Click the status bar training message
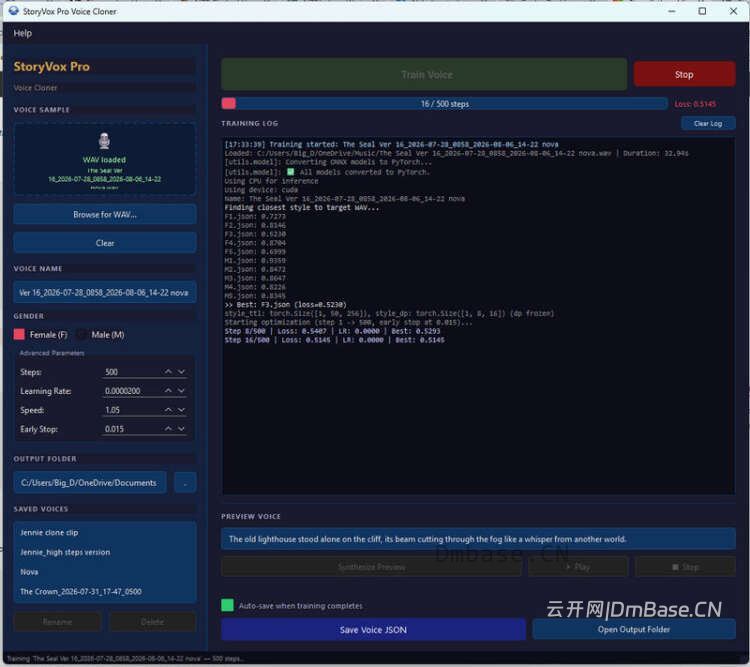 click(125, 659)
